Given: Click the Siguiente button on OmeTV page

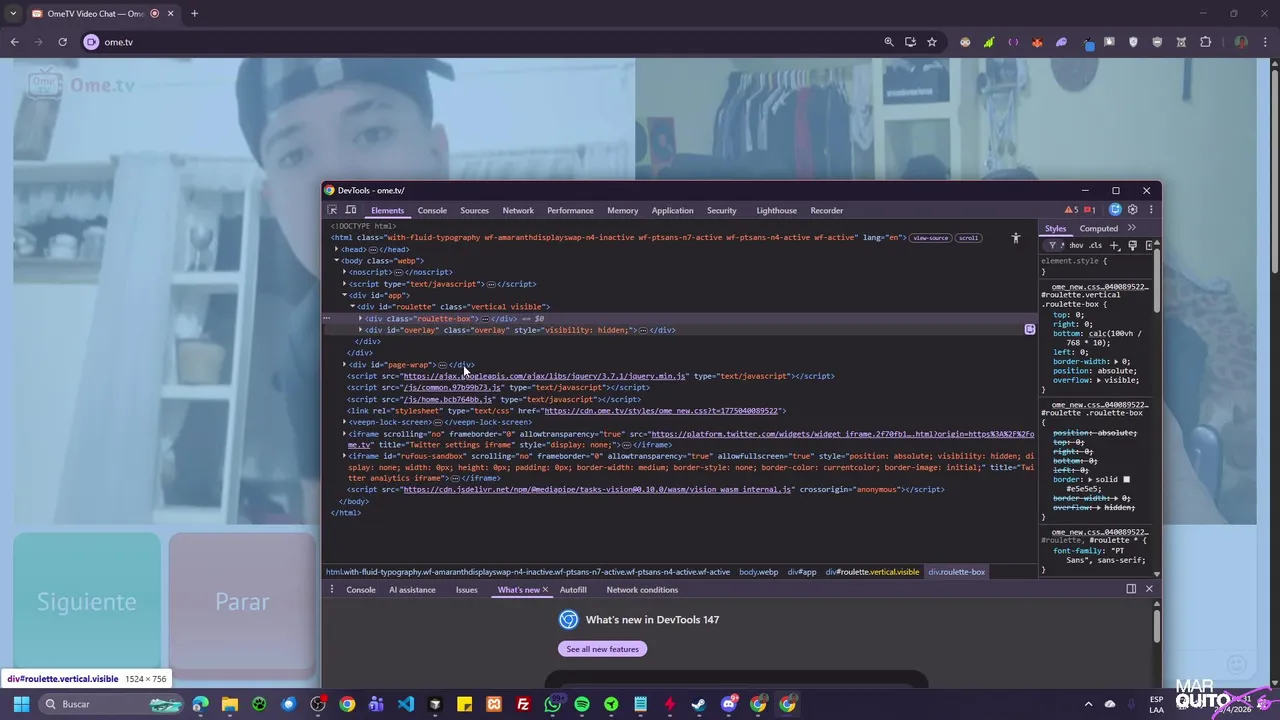Looking at the screenshot, I should 87,602.
